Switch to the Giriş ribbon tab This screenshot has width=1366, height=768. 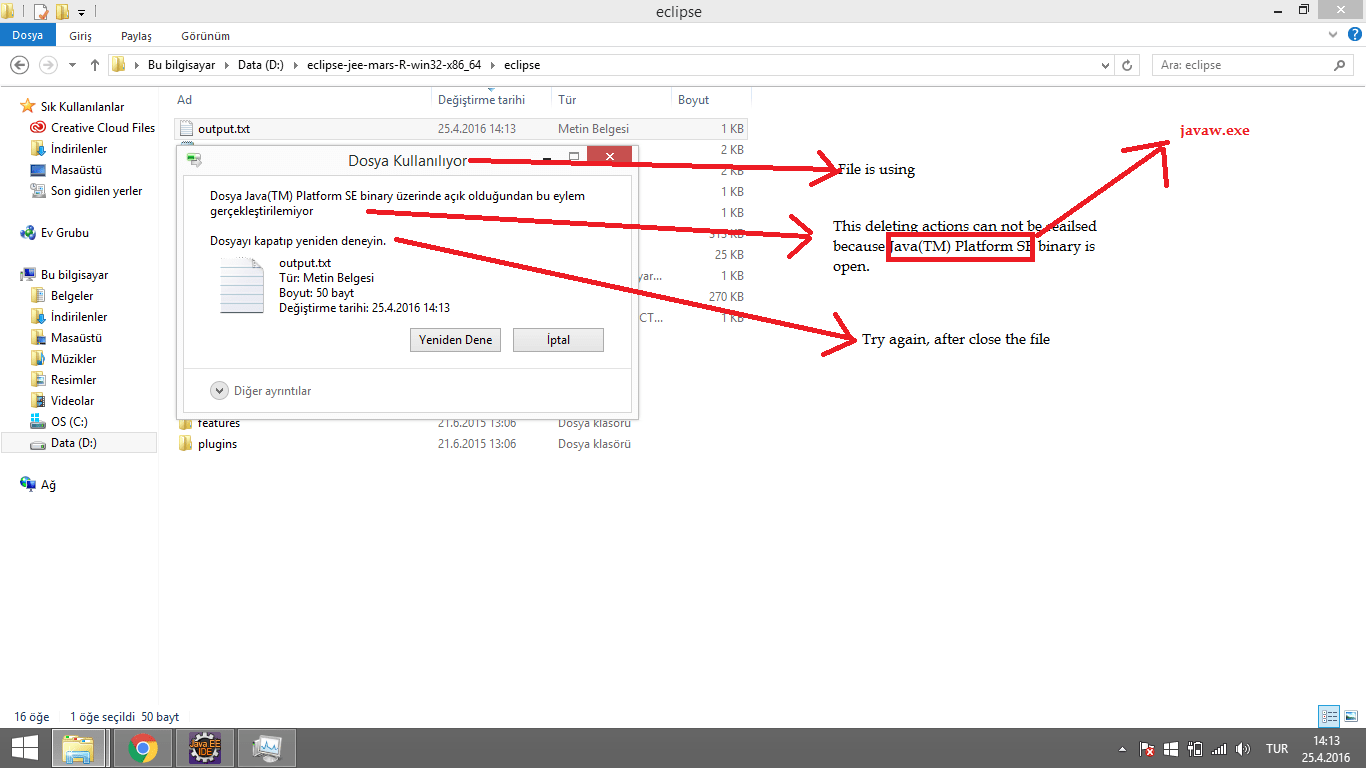point(81,35)
